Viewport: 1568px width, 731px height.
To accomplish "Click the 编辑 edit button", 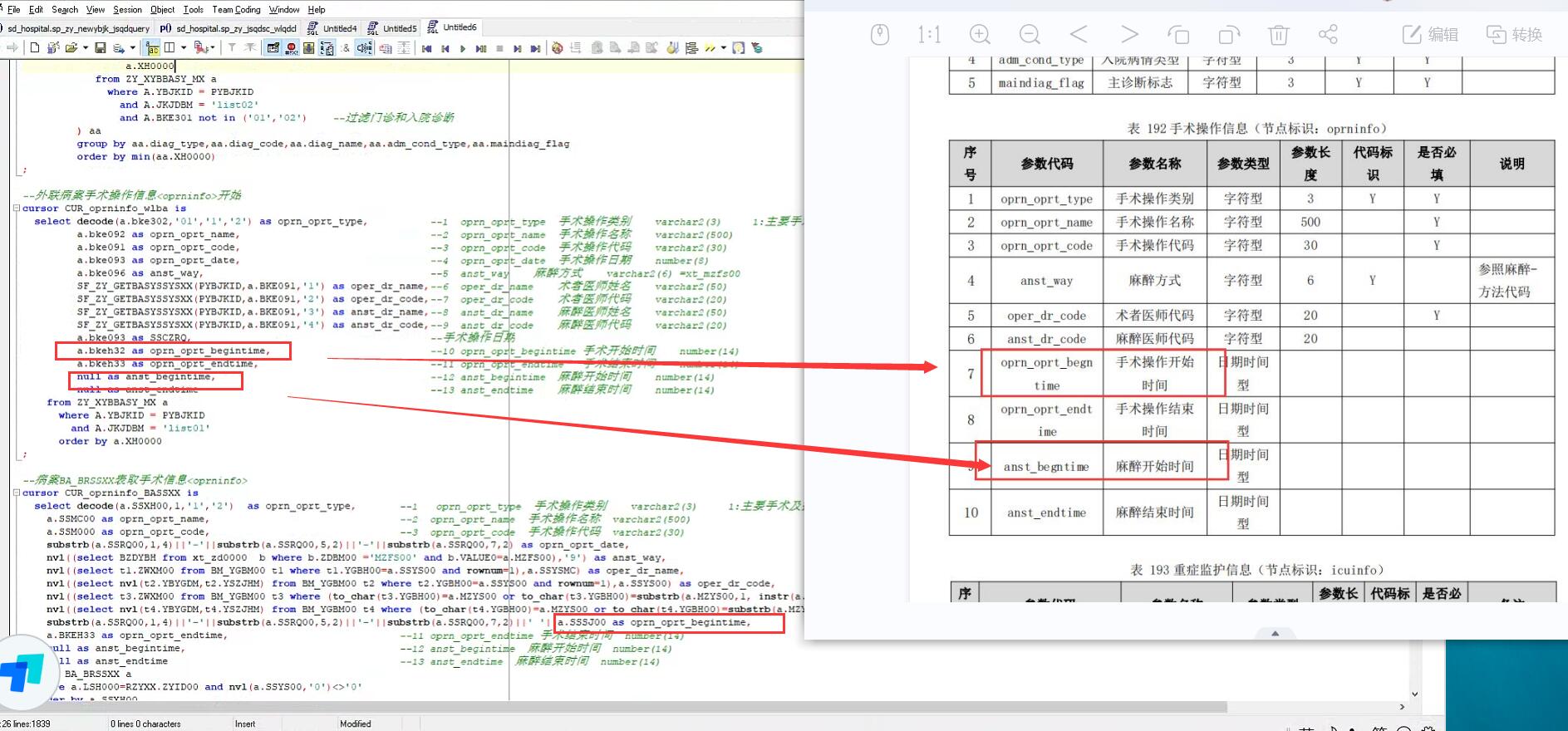I will click(x=1430, y=34).
